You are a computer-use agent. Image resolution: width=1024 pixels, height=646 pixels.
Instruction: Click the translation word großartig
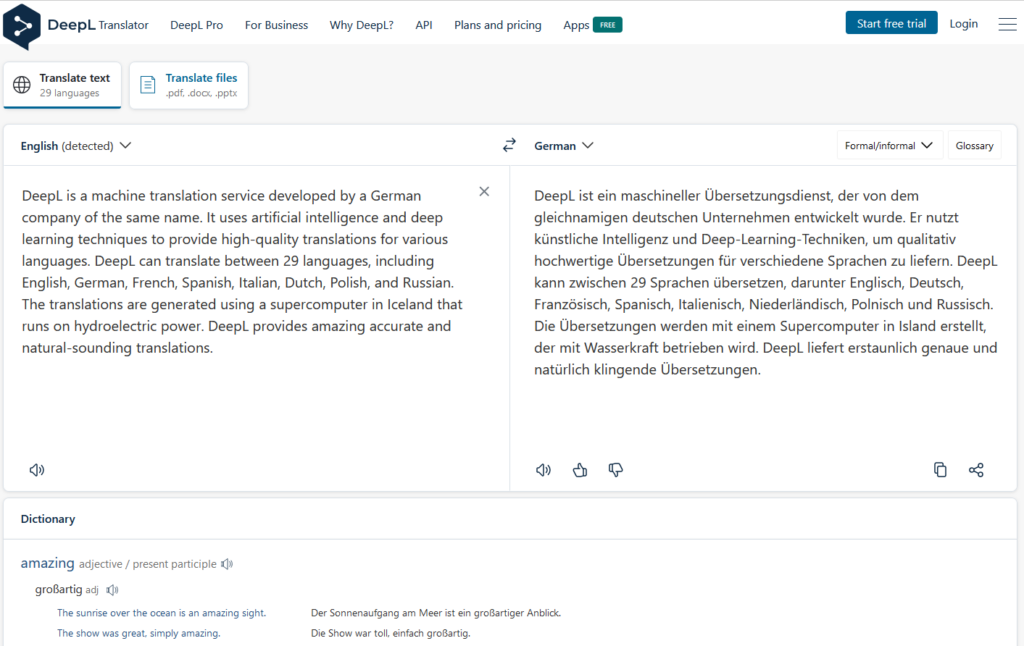59,589
